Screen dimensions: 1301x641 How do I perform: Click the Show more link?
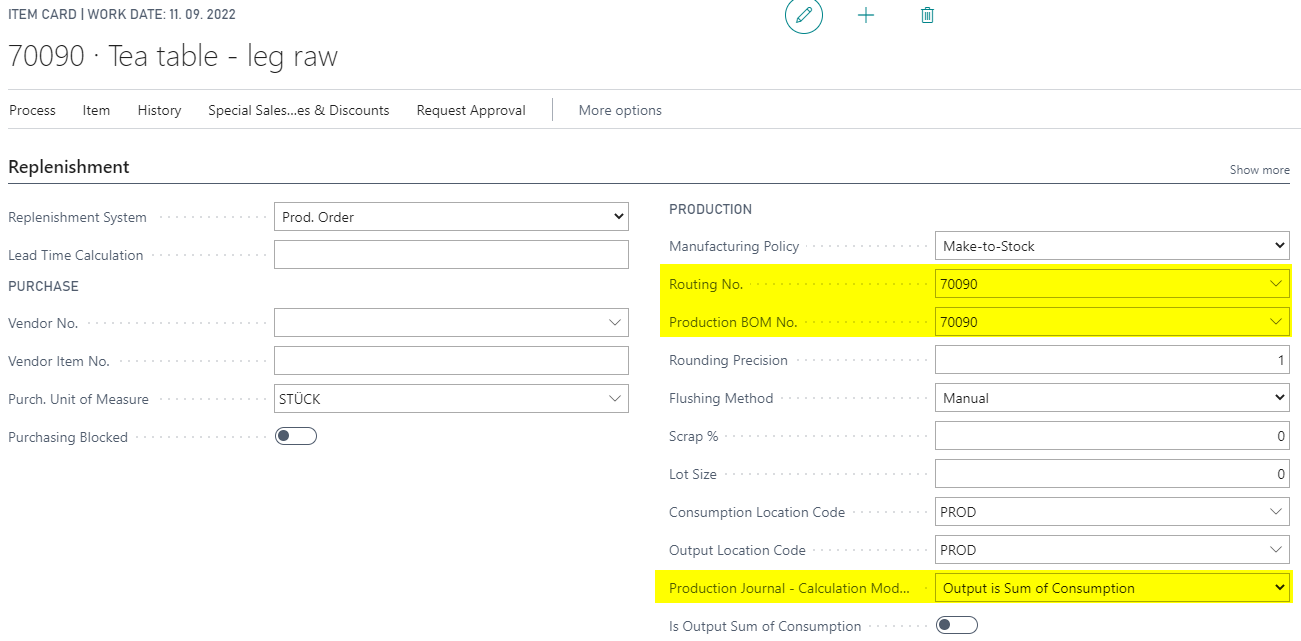point(1259,170)
